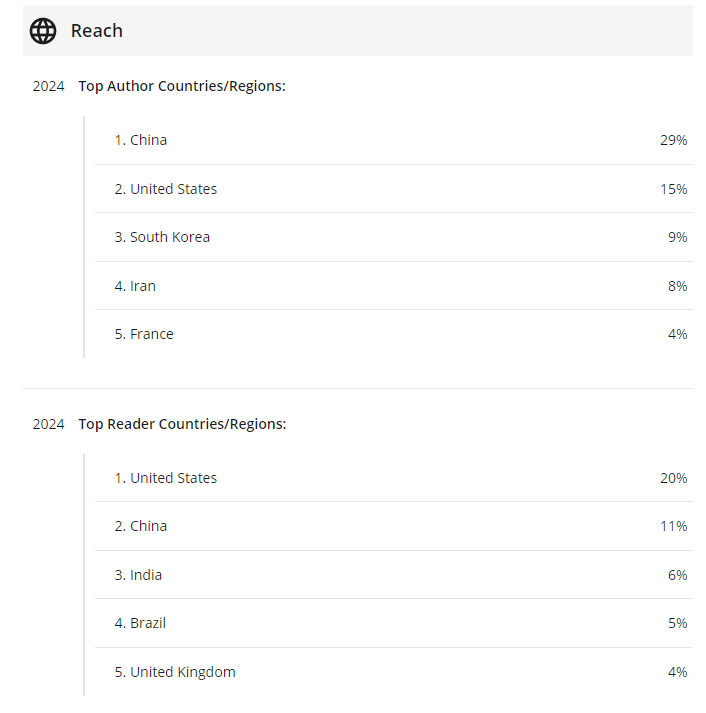The height and width of the screenshot is (713, 706).
Task: Click the 11% value for China readers
Action: click(x=673, y=526)
